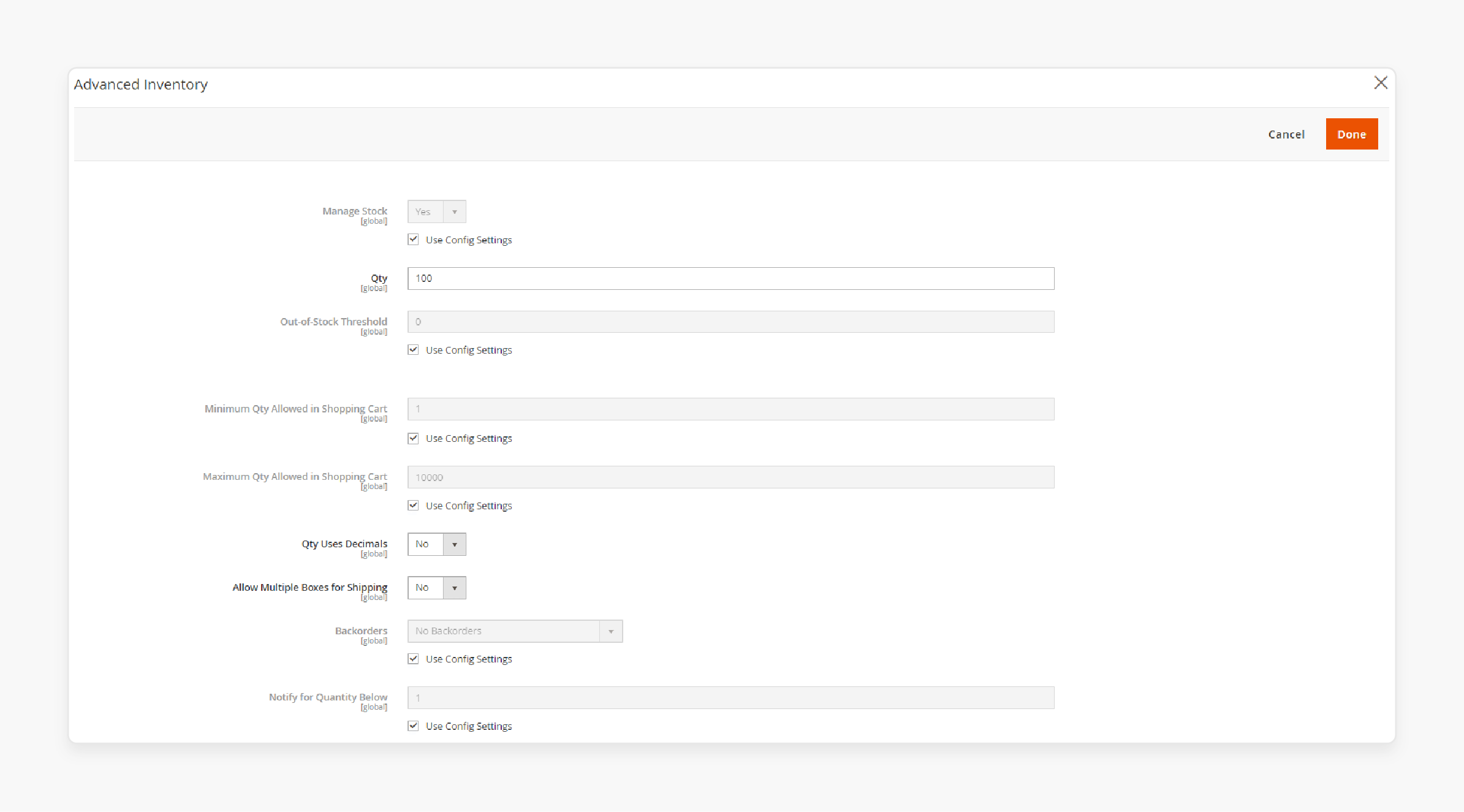Click the Allow Multiple Boxes for Shipping label

[x=309, y=587]
